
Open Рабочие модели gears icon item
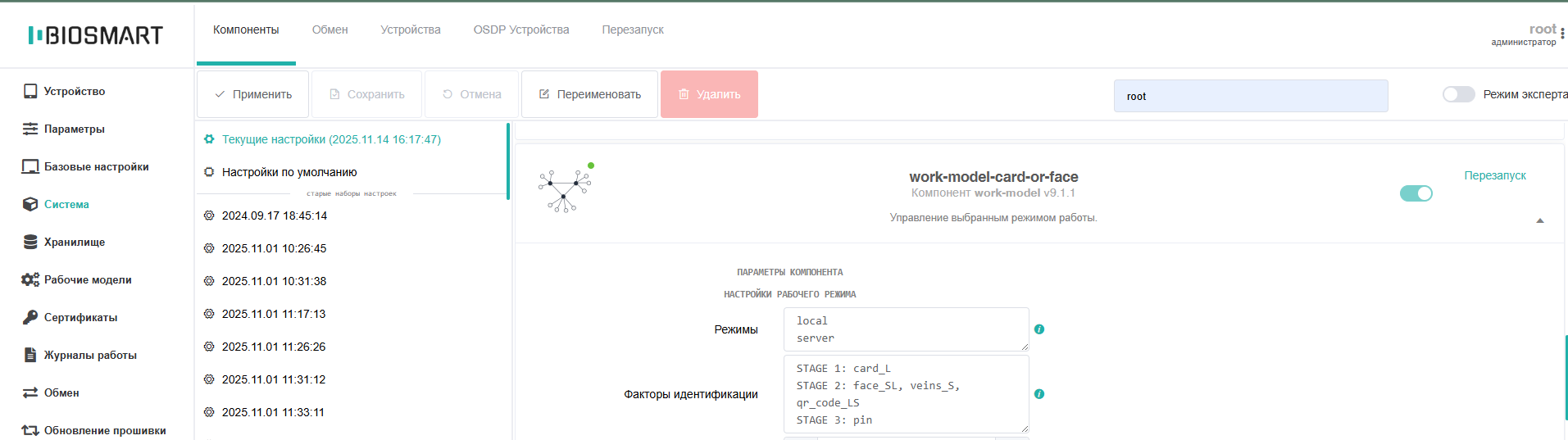coord(30,279)
